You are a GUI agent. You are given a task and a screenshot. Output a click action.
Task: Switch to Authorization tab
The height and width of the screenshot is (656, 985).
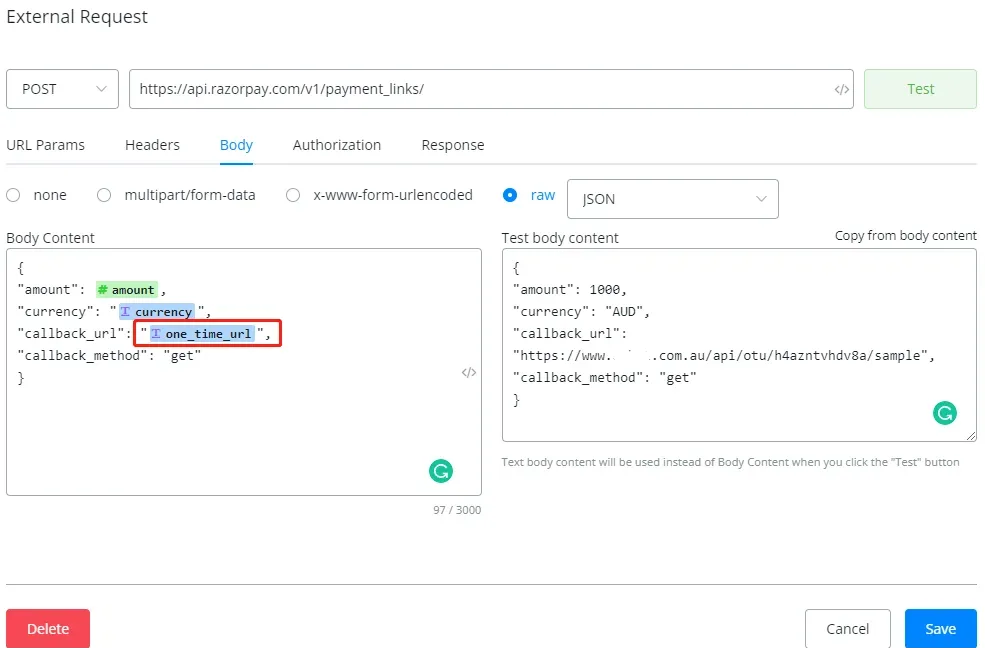click(337, 145)
